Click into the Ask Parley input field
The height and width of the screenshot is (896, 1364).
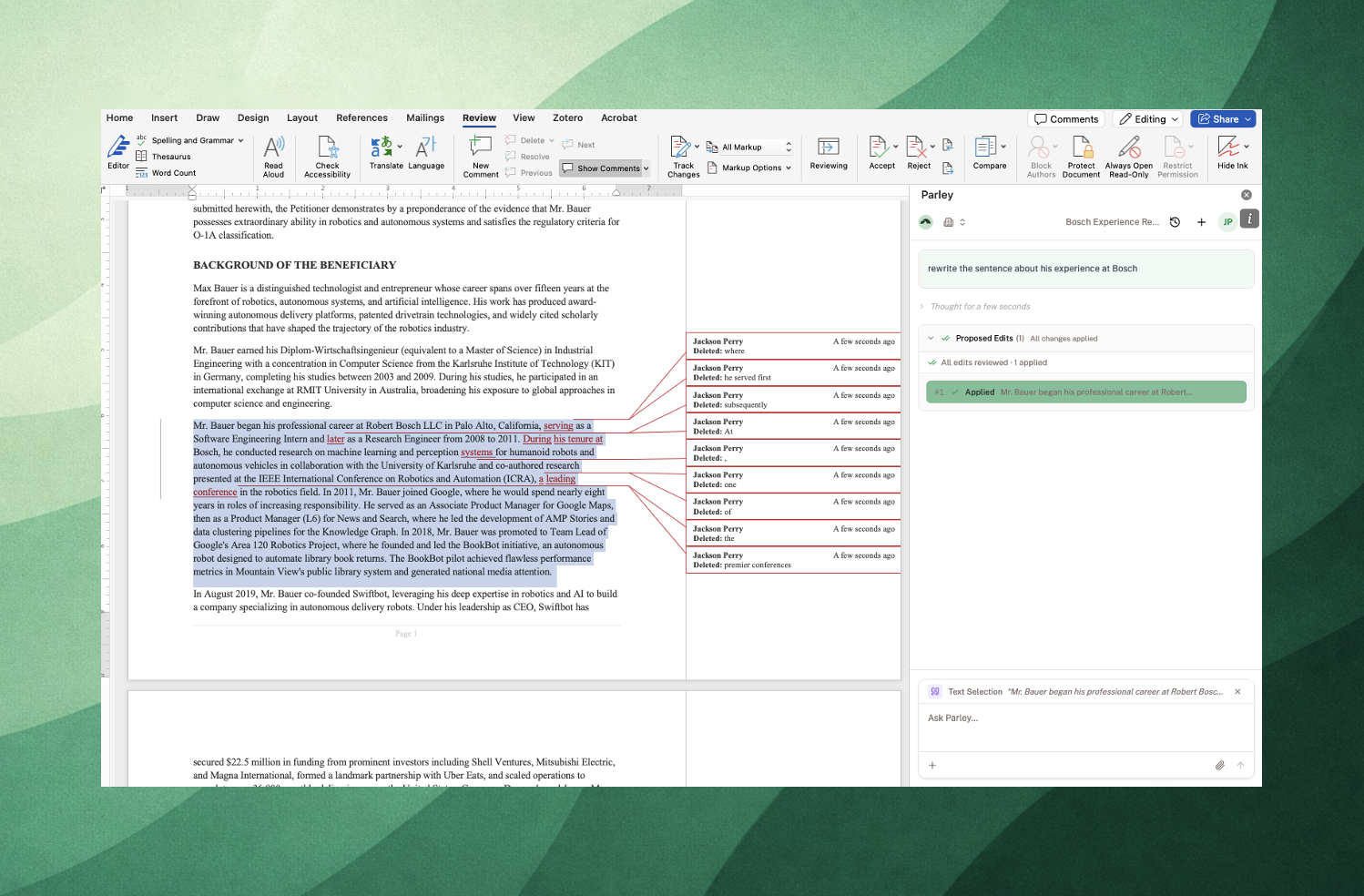pos(1085,728)
